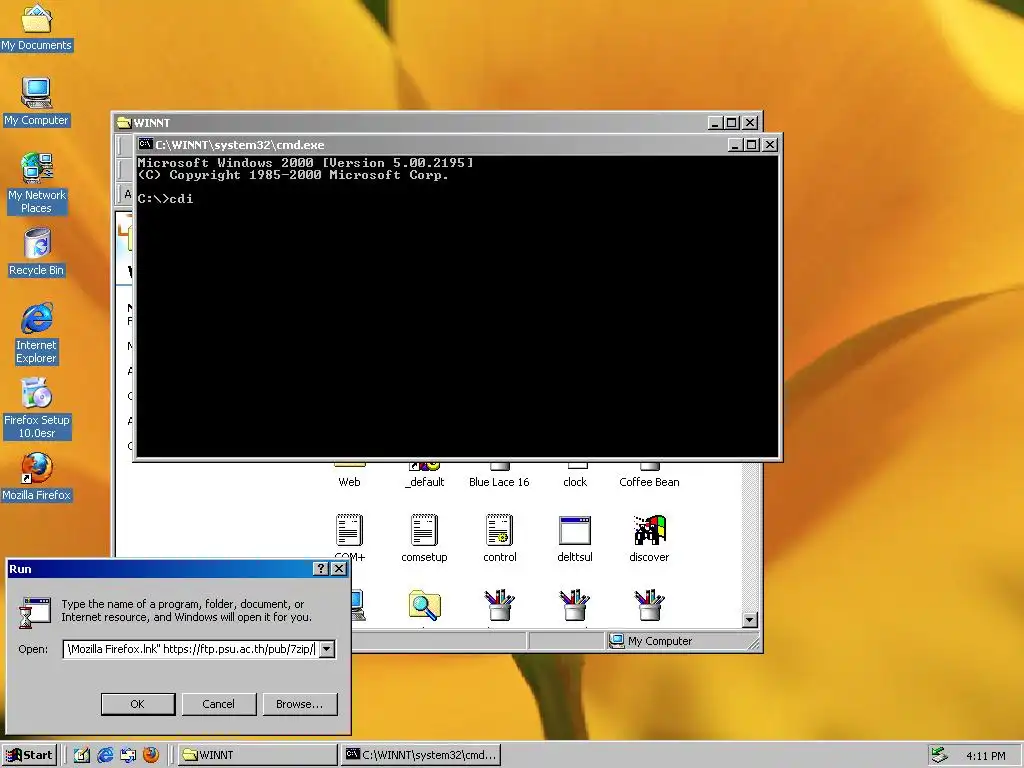The height and width of the screenshot is (768, 1024).
Task: Select the COM+ file in WINNT window
Action: tap(349, 538)
